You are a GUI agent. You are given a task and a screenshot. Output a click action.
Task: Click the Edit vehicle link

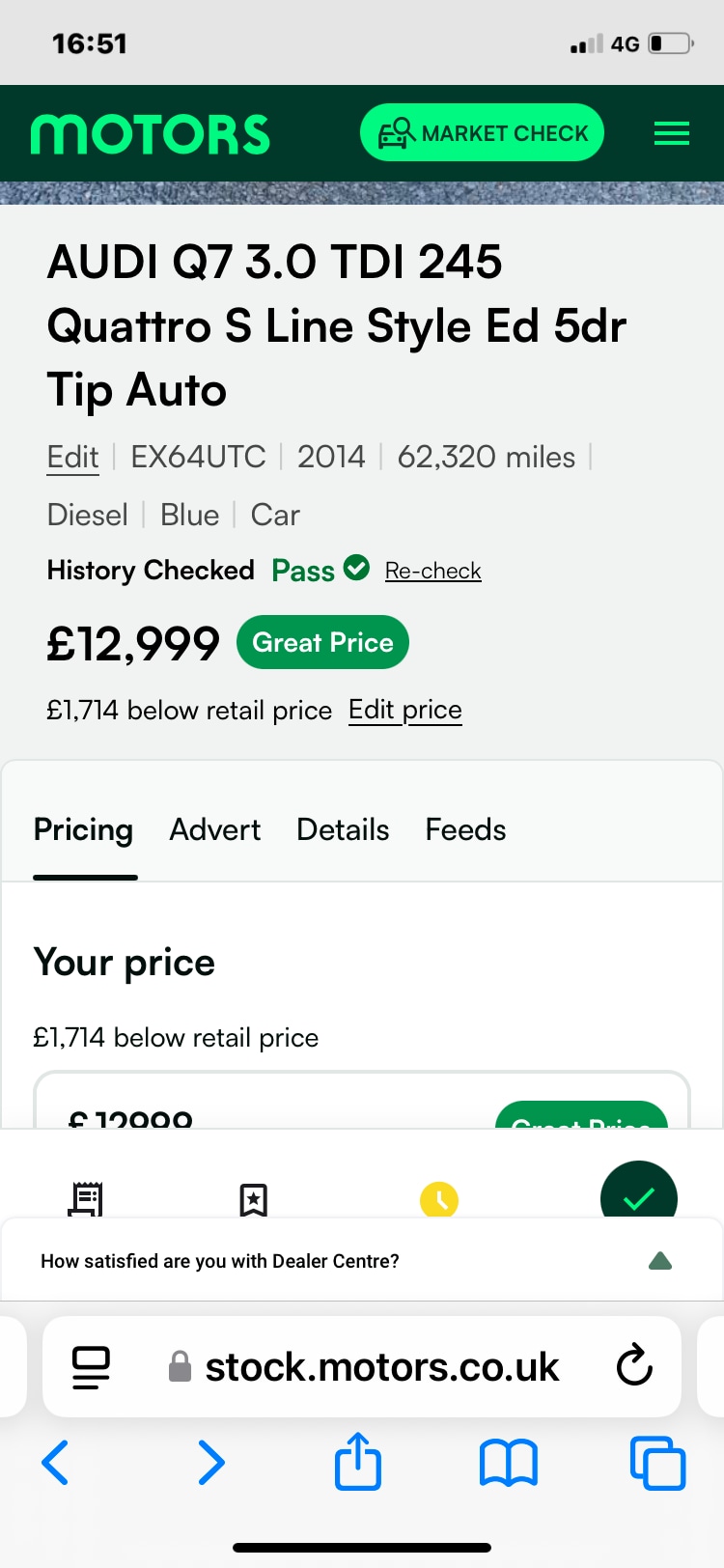tap(73, 457)
